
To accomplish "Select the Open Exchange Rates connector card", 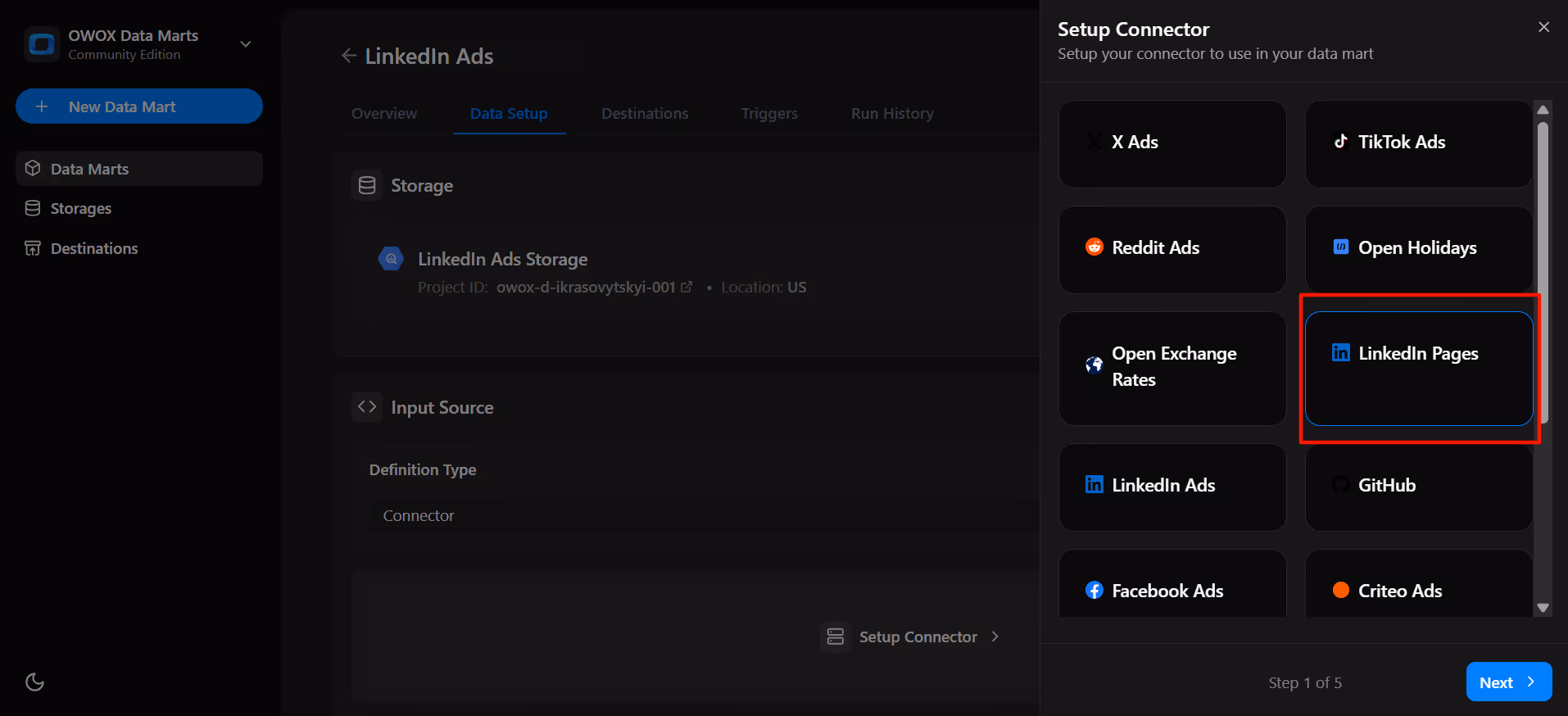I will (x=1172, y=369).
